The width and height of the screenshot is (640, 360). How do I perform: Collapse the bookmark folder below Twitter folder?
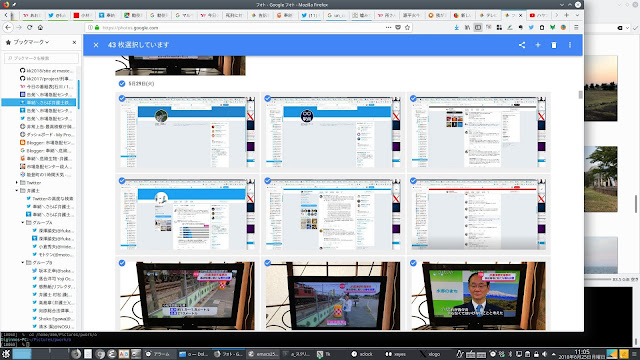17,191
